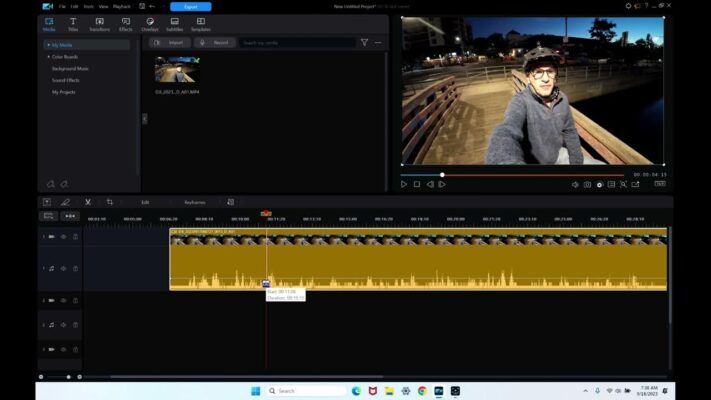Image resolution: width=711 pixels, height=400 pixels.
Task: Click the timeline zoom slider handle
Action: tap(68, 377)
